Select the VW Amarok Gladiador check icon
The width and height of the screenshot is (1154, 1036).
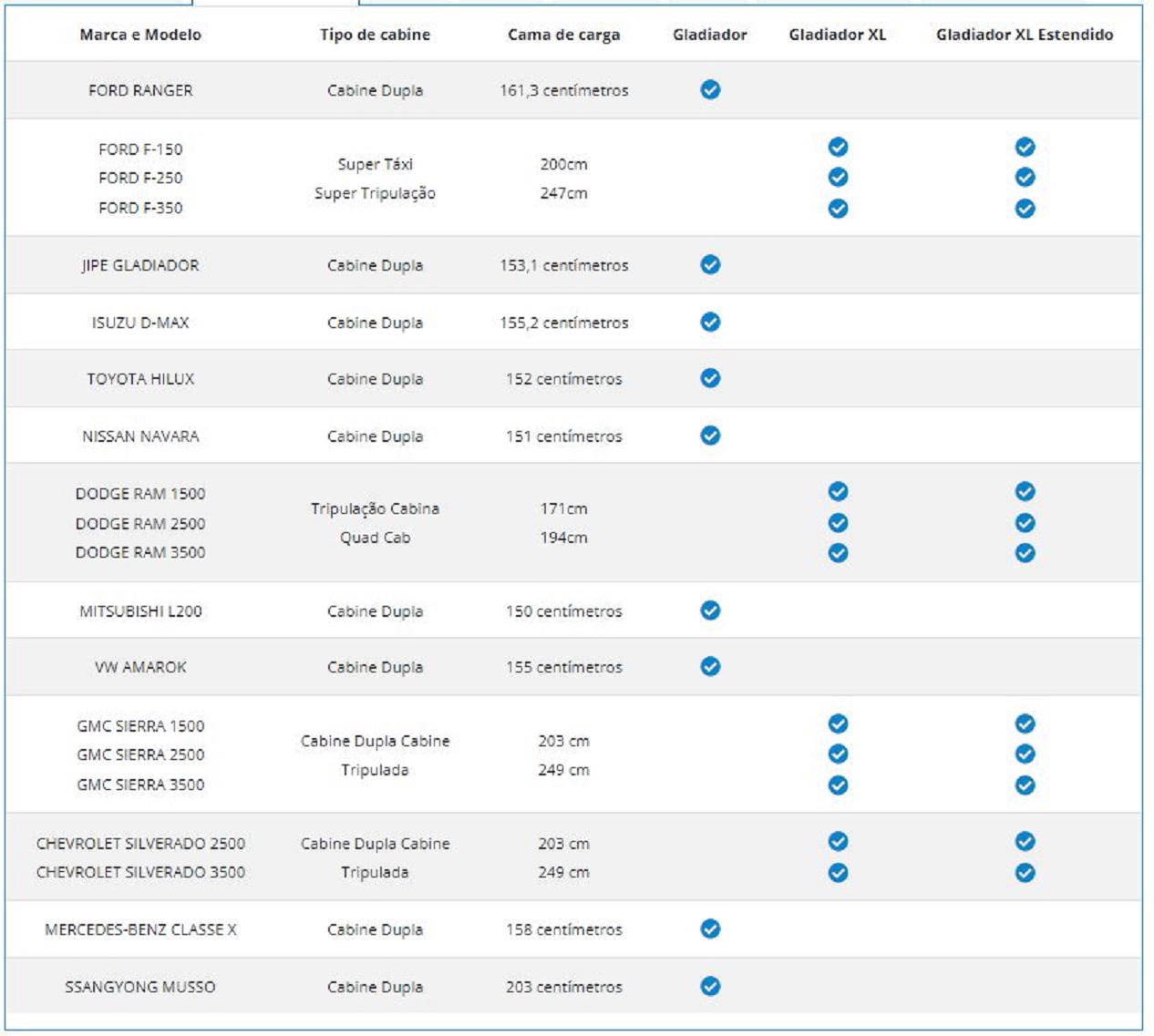[x=710, y=667]
